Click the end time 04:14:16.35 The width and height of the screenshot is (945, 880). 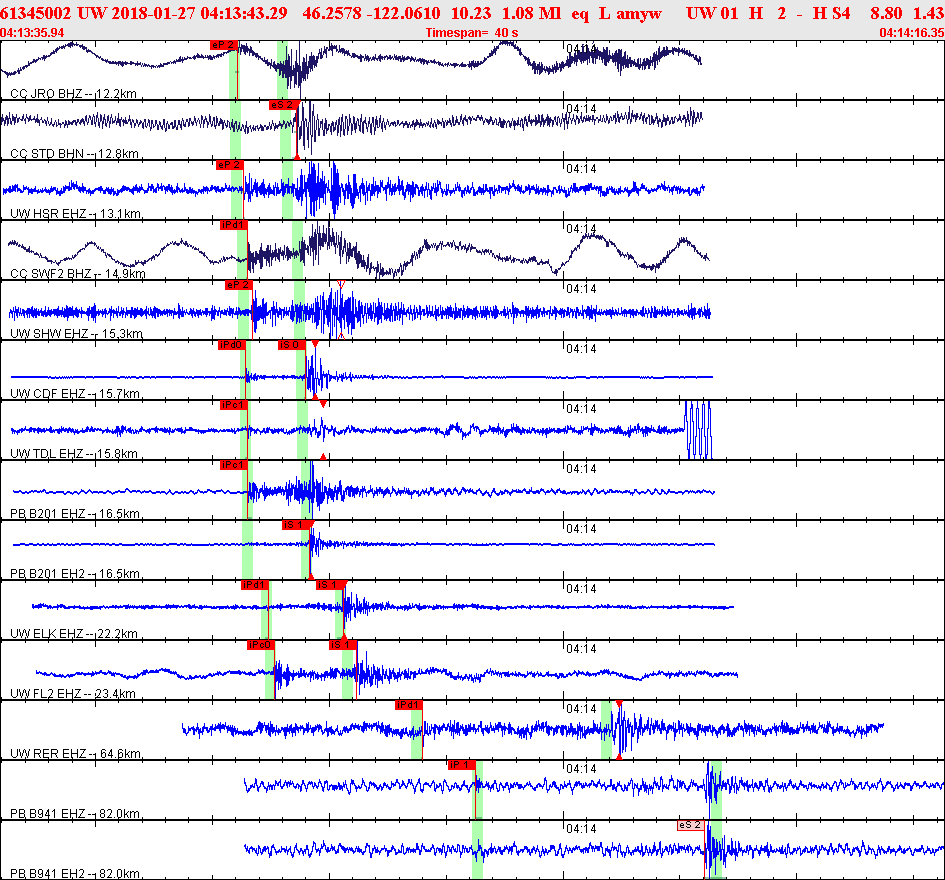[911, 33]
